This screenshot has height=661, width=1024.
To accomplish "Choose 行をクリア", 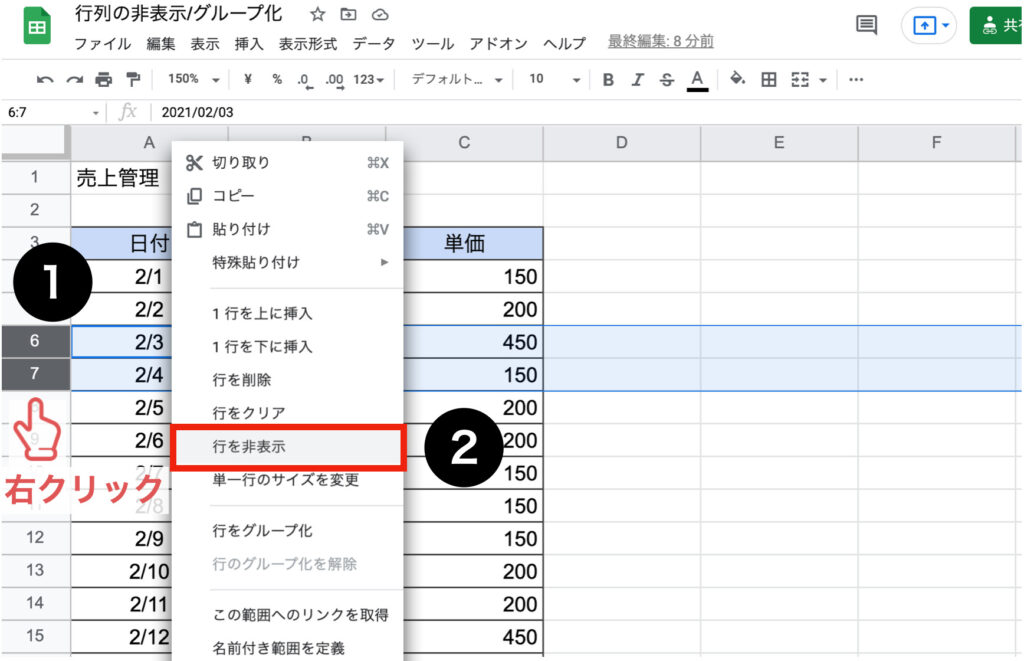I will click(287, 413).
